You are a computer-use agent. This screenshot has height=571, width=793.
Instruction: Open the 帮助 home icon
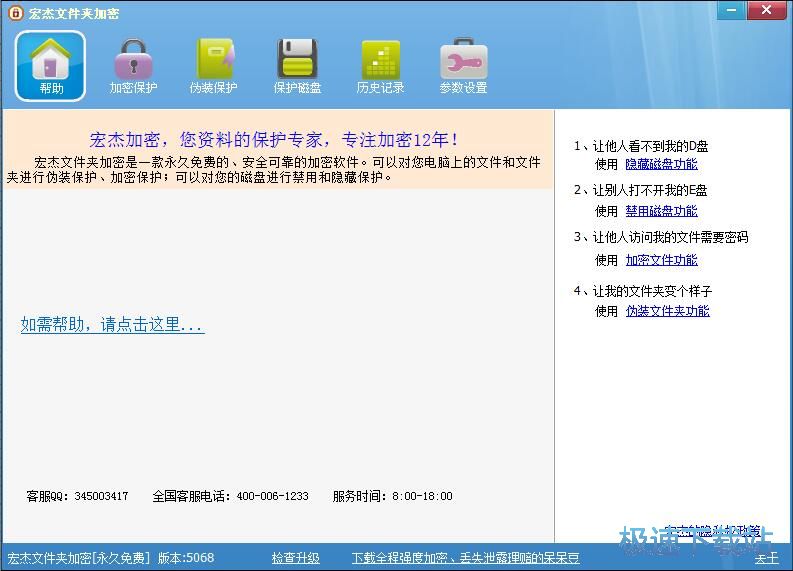coord(51,60)
